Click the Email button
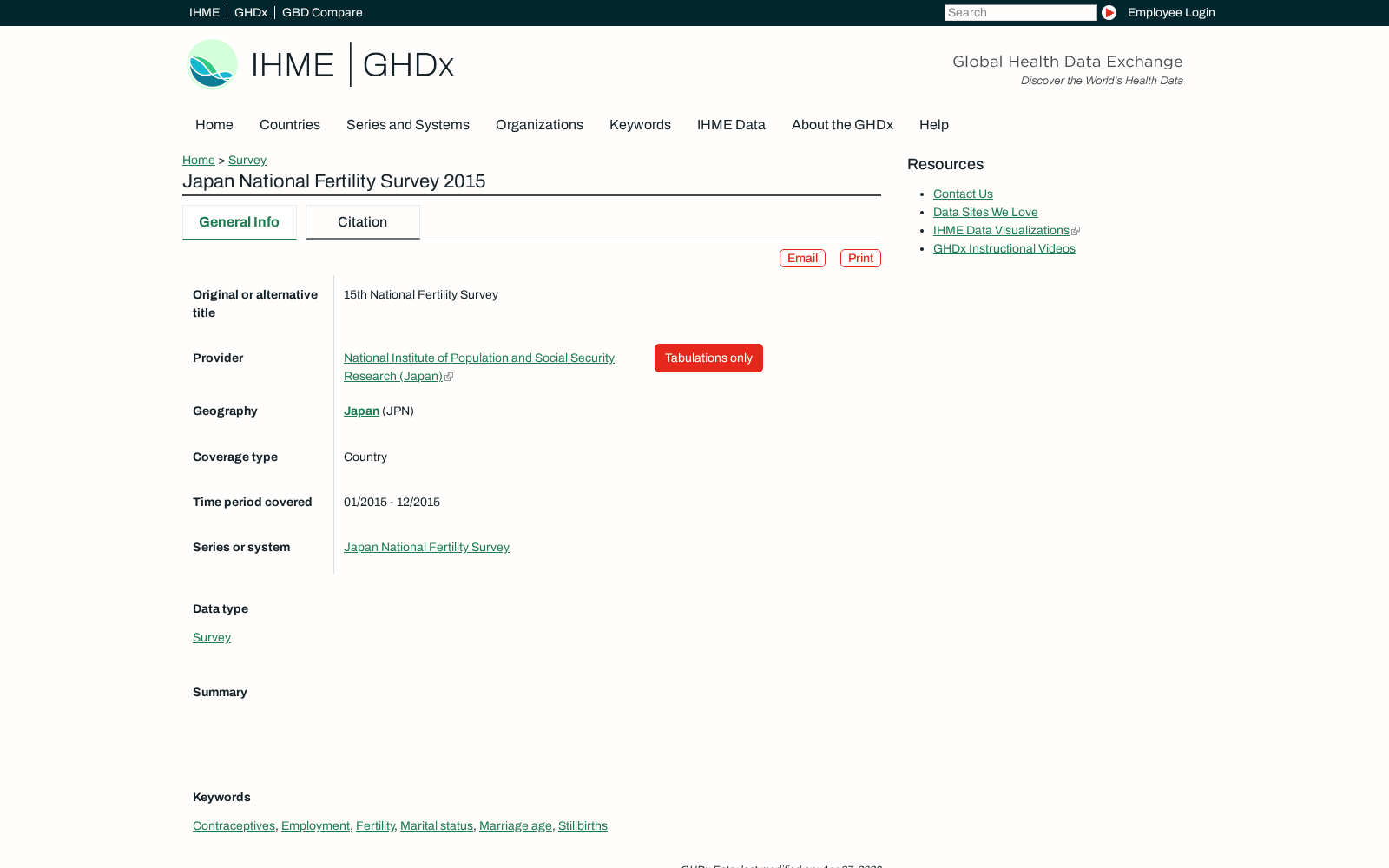The image size is (1389, 868). pos(802,259)
